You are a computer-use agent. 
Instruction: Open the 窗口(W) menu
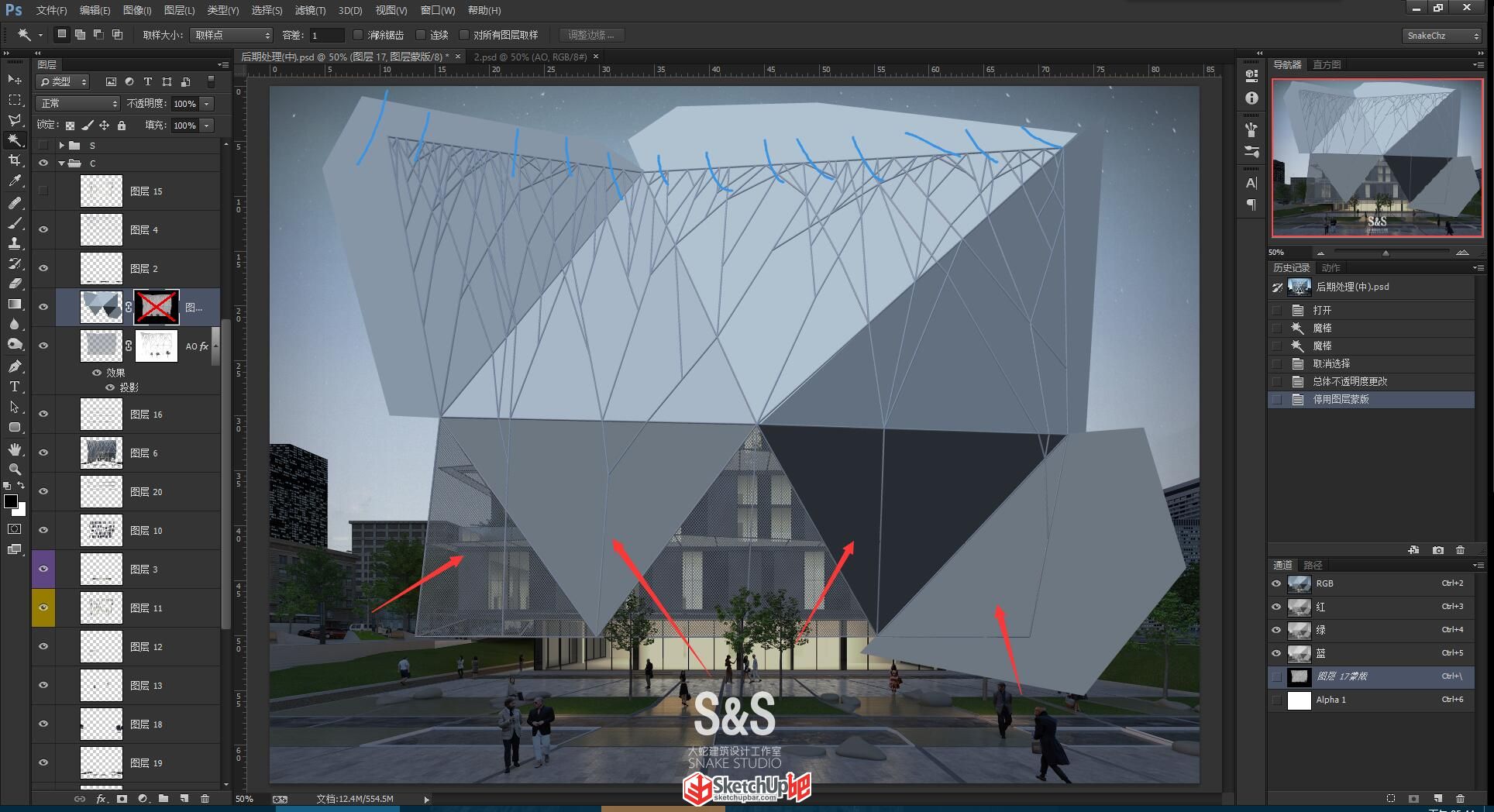click(x=438, y=10)
